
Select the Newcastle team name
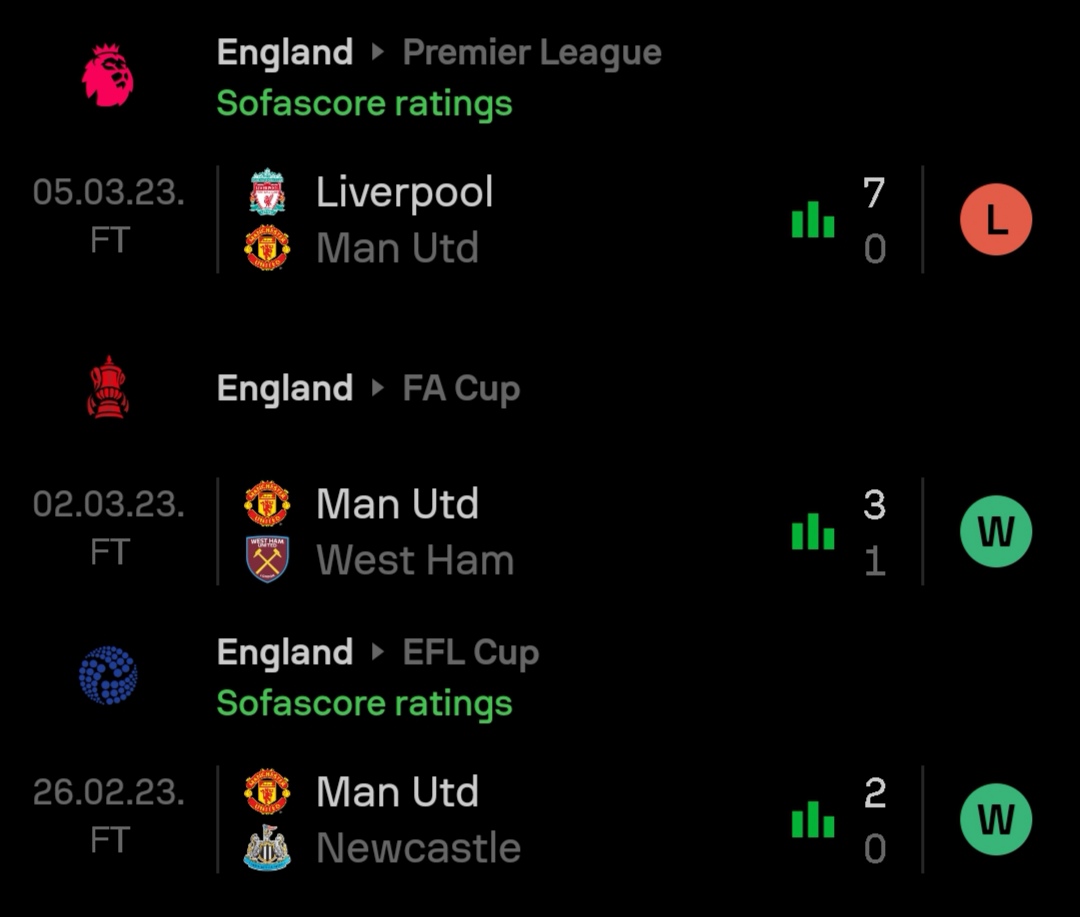pos(418,848)
